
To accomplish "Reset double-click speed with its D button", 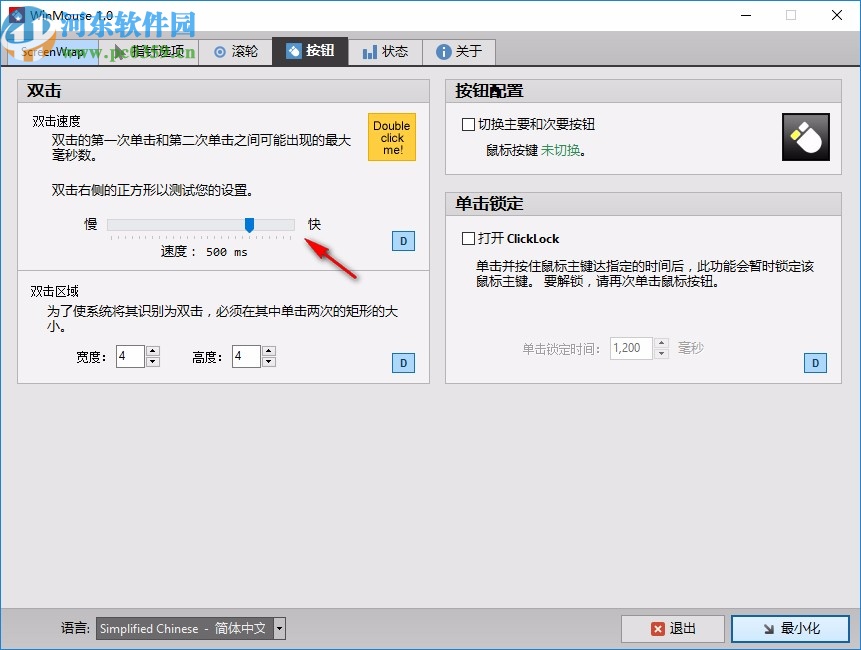I will click(x=404, y=241).
